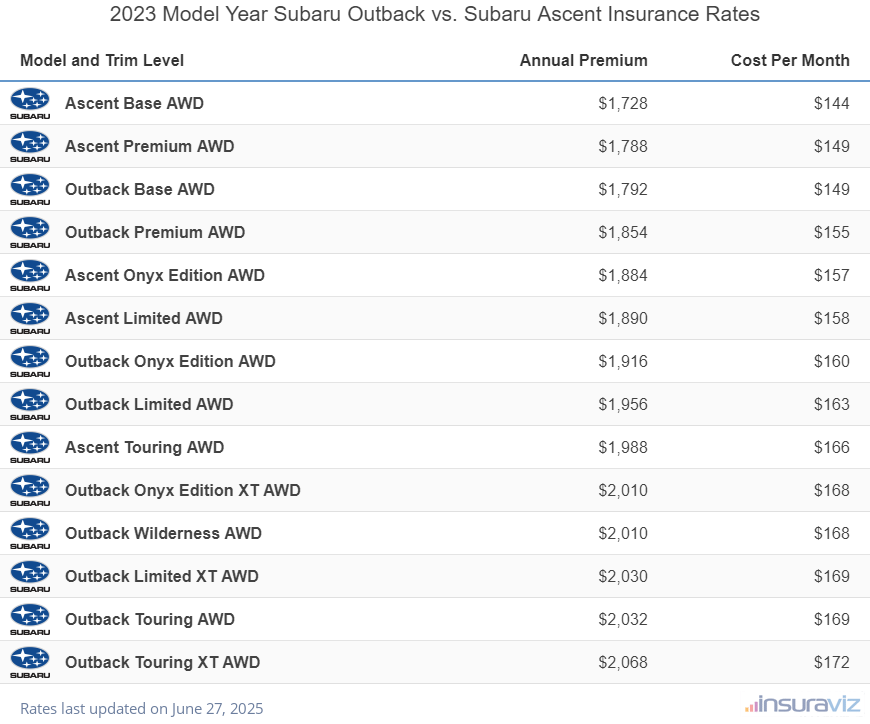Viewport: 870px width, 724px height.
Task: Click the $168 monthly cost for Outback Onyx Edition XT
Action: (x=832, y=490)
